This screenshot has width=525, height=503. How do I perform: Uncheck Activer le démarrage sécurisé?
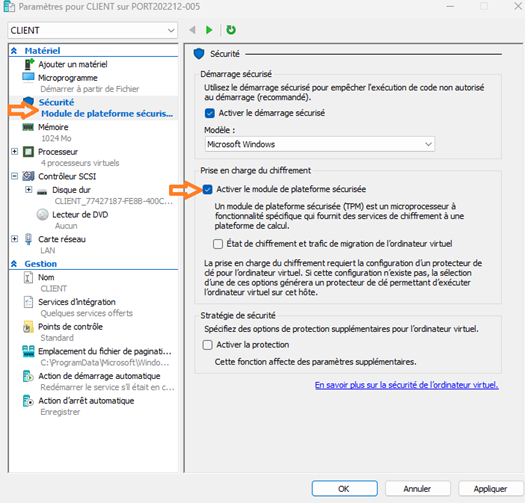coord(210,113)
